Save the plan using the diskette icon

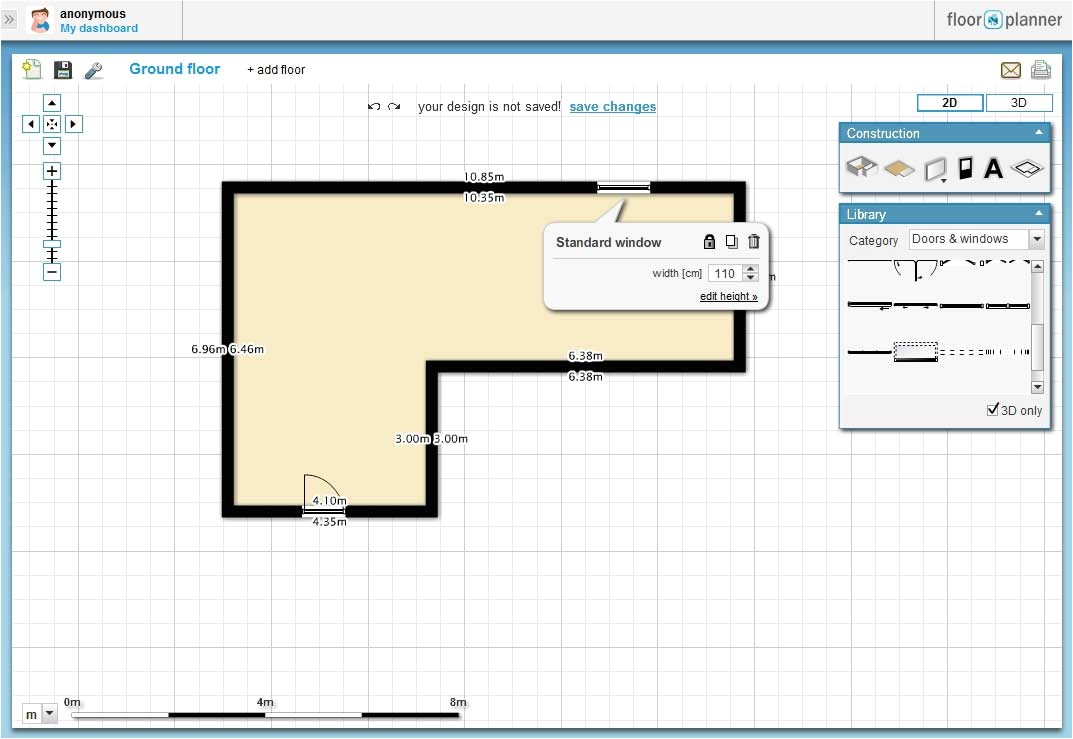(x=62, y=69)
